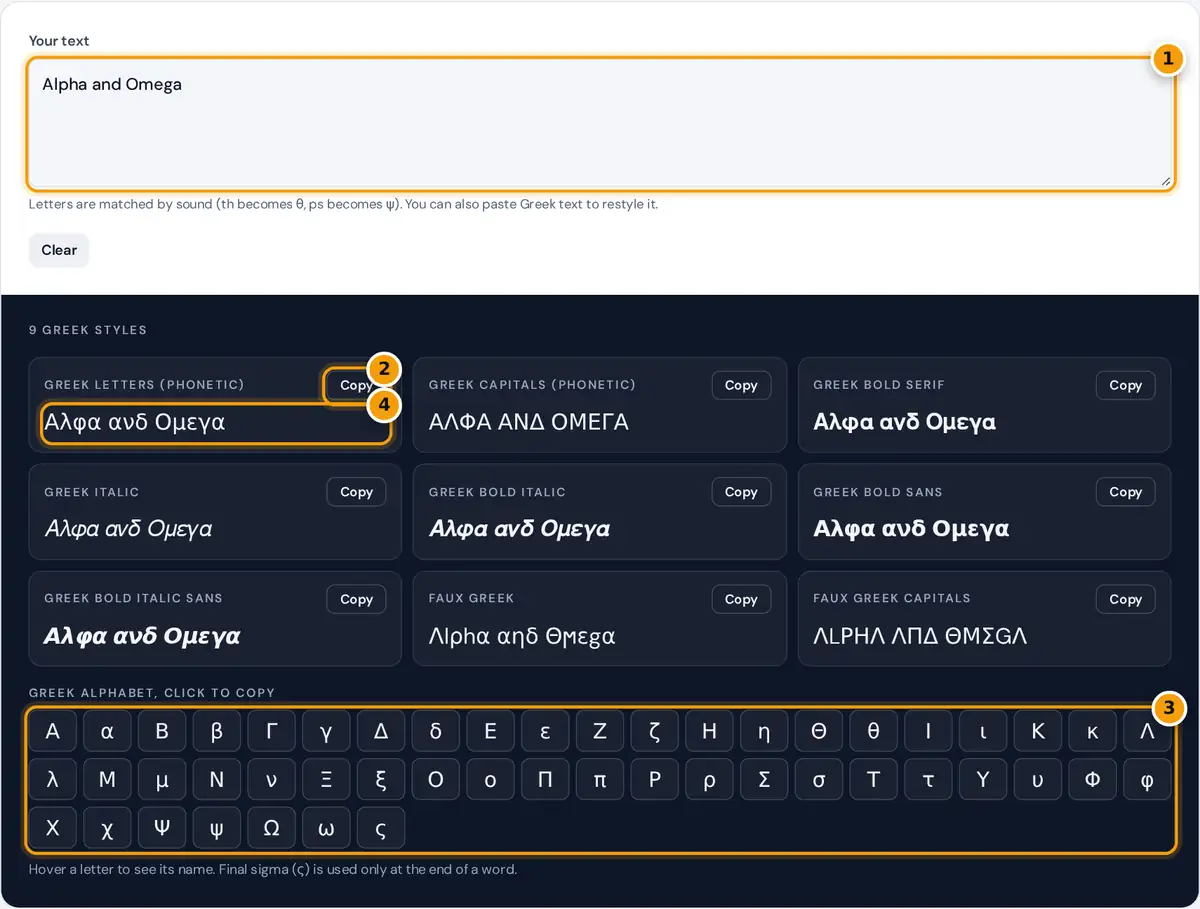This screenshot has width=1200, height=909.
Task: Copy capital Gamma Γ letter key
Action: (x=271, y=731)
